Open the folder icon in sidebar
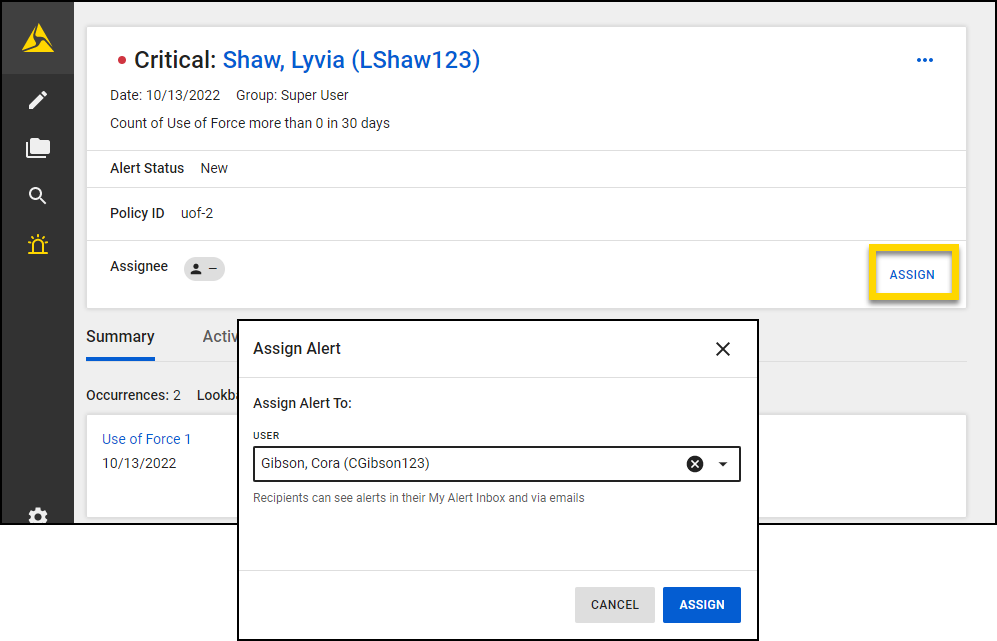This screenshot has height=641, width=997. coord(38,148)
